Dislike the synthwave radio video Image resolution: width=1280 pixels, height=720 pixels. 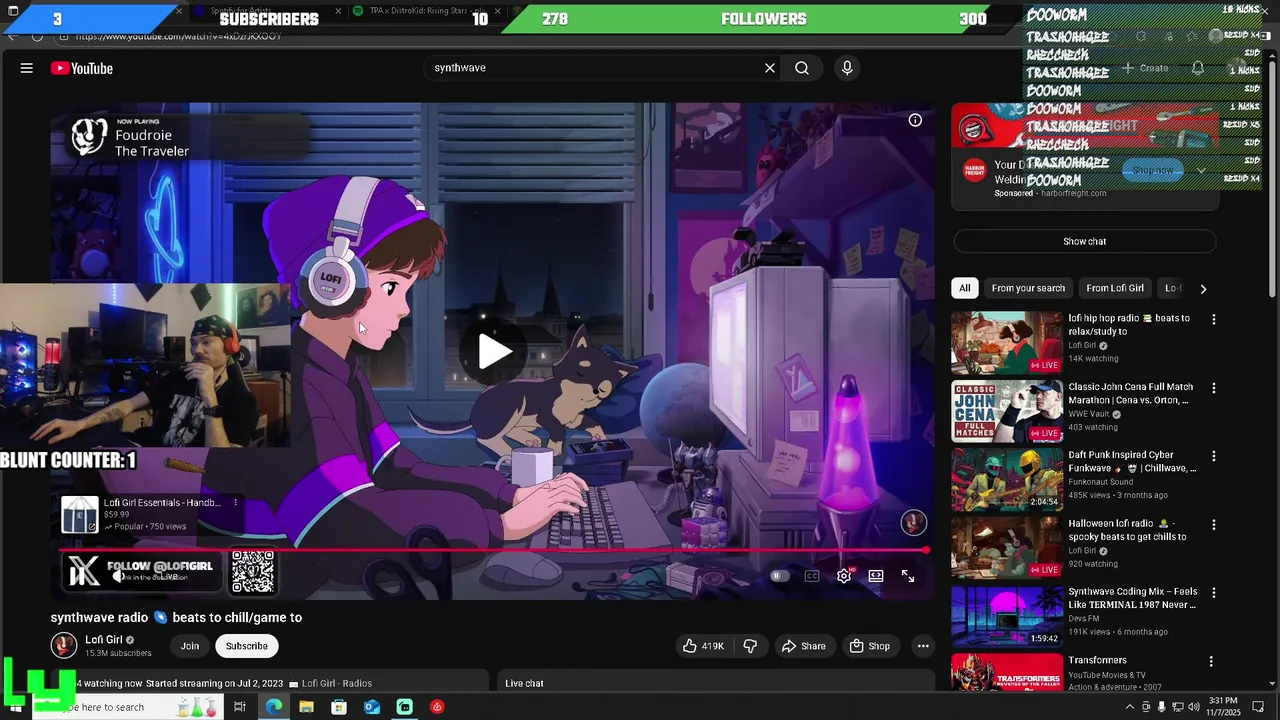(750, 646)
